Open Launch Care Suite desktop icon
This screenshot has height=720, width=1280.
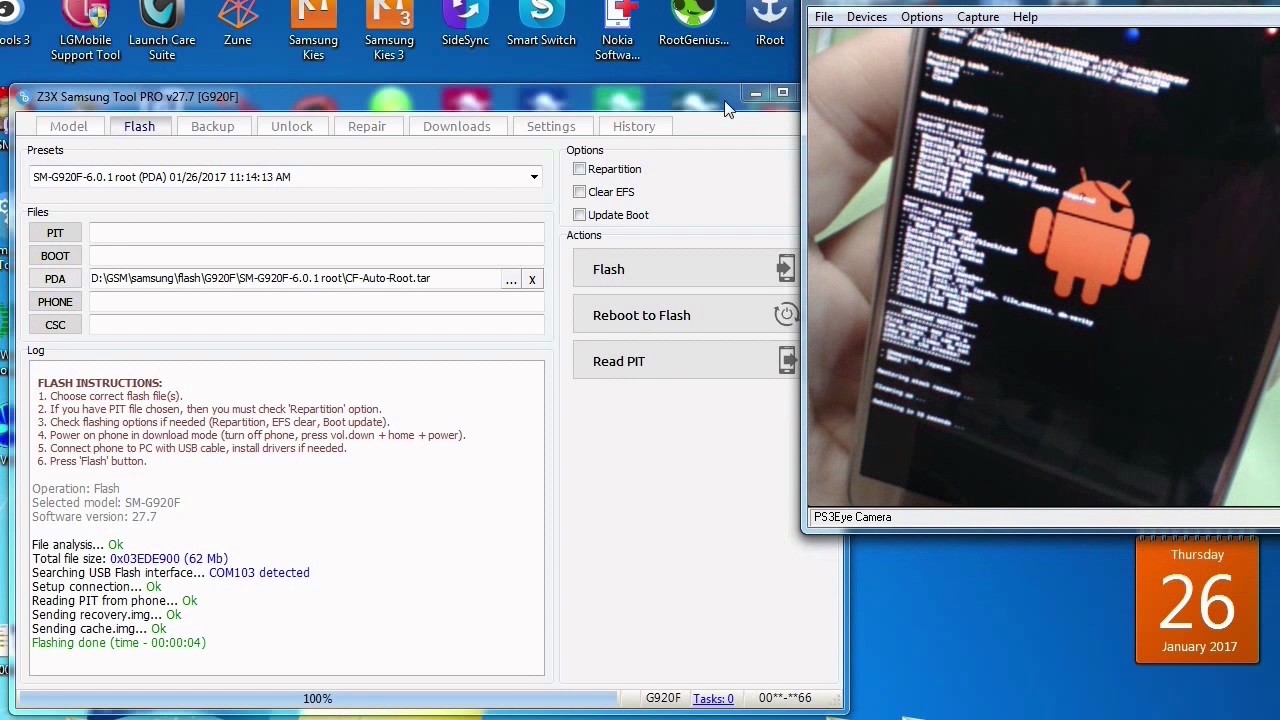[x=162, y=31]
